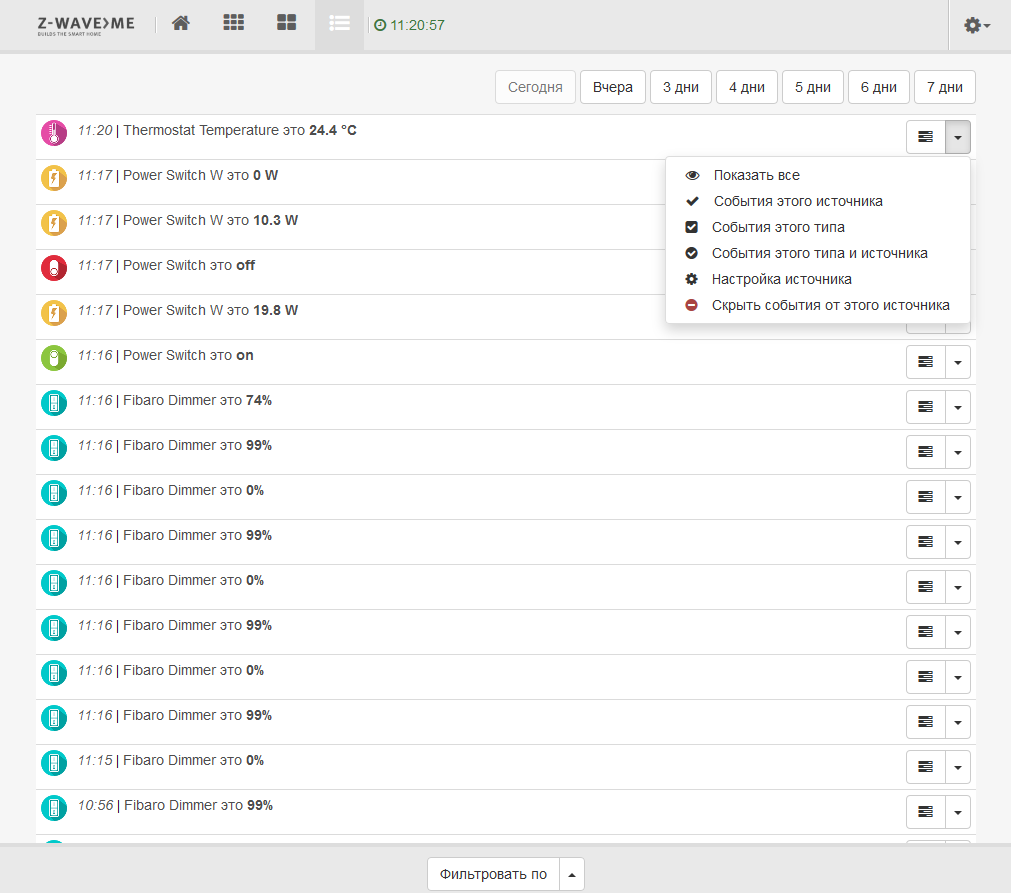1011x893 pixels.
Task: Filter events to 7 дни
Action: click(x=945, y=87)
